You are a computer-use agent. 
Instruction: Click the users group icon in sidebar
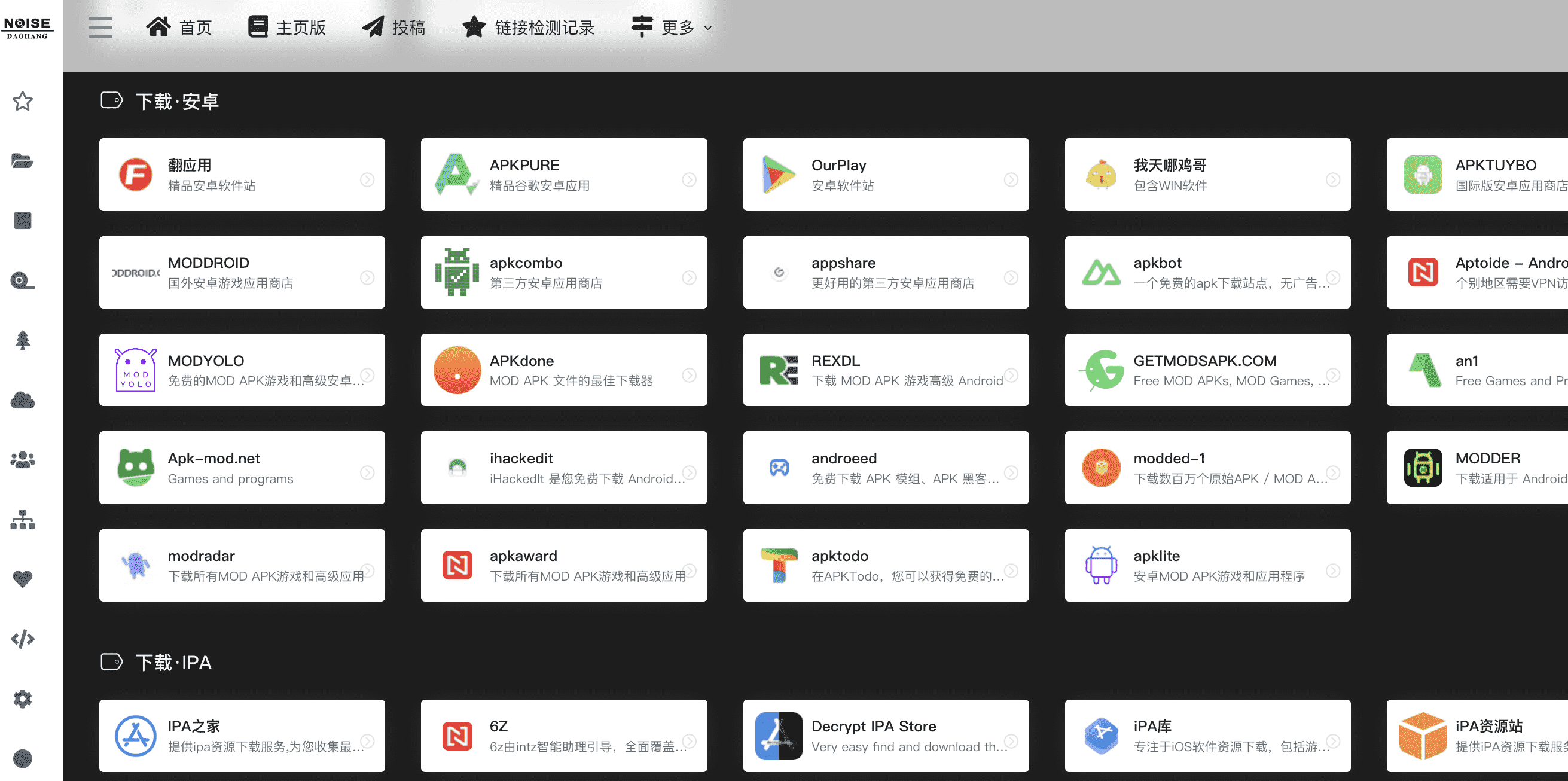pyautogui.click(x=23, y=460)
